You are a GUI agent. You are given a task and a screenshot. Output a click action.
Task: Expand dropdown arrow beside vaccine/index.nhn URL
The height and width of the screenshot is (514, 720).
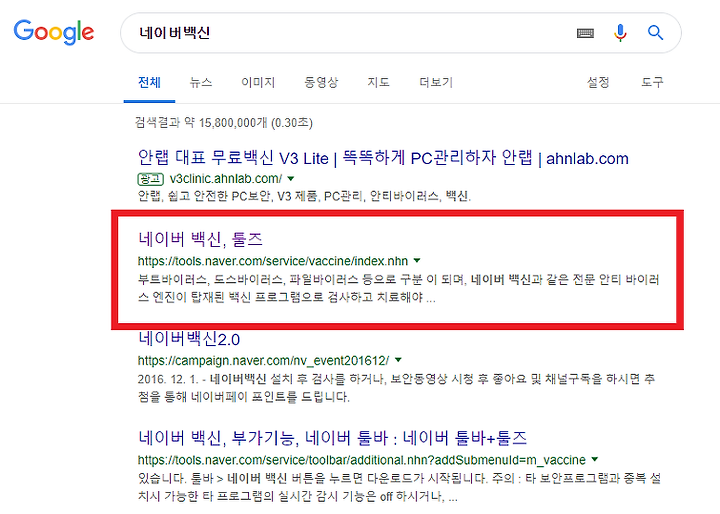click(x=417, y=260)
